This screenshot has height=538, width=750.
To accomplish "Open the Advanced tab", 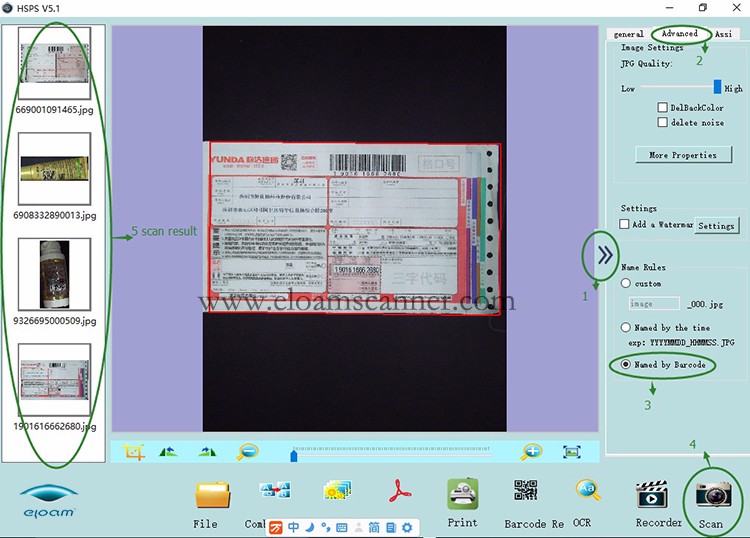I will pos(680,34).
